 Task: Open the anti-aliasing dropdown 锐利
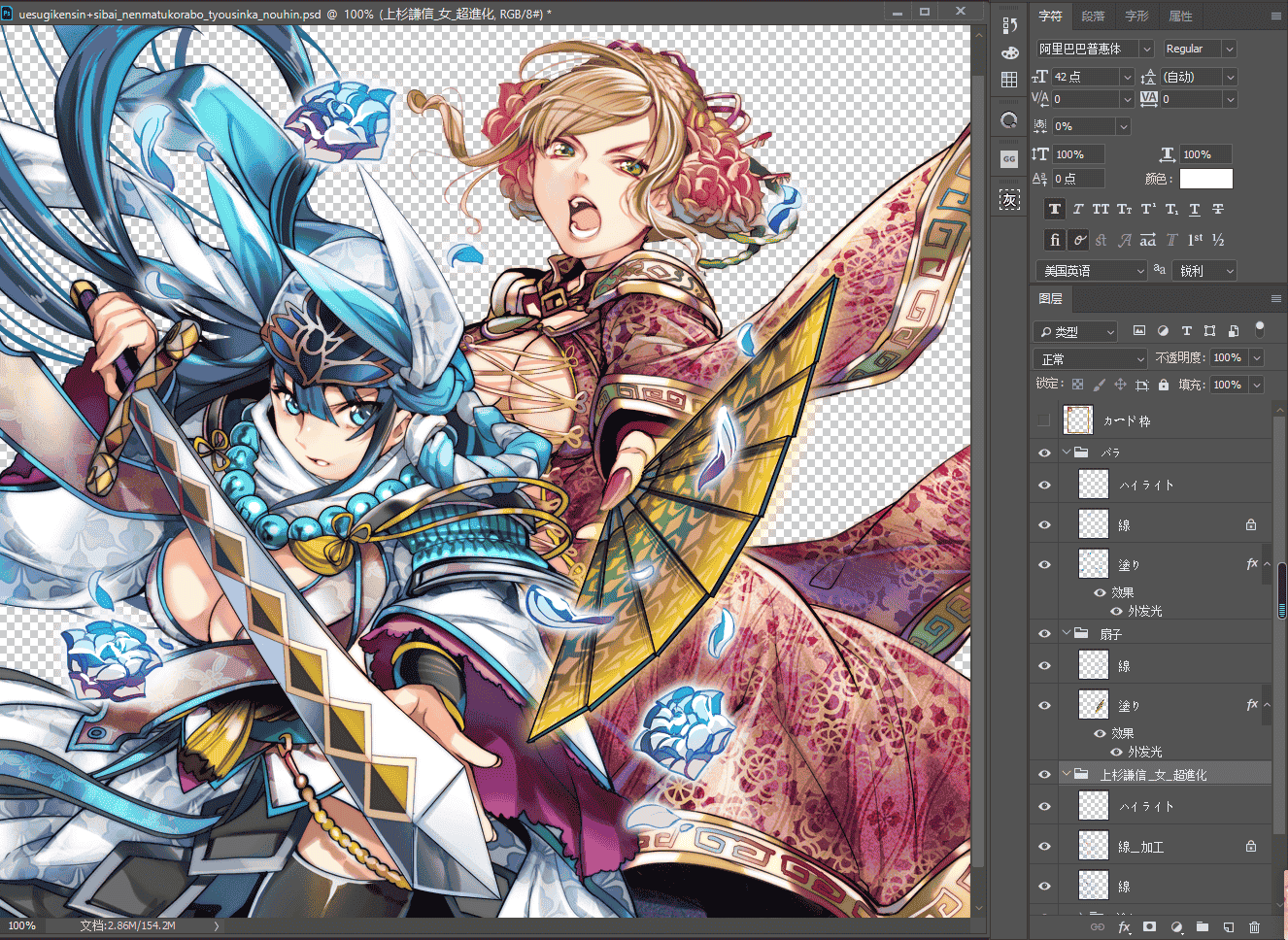[x=1204, y=271]
